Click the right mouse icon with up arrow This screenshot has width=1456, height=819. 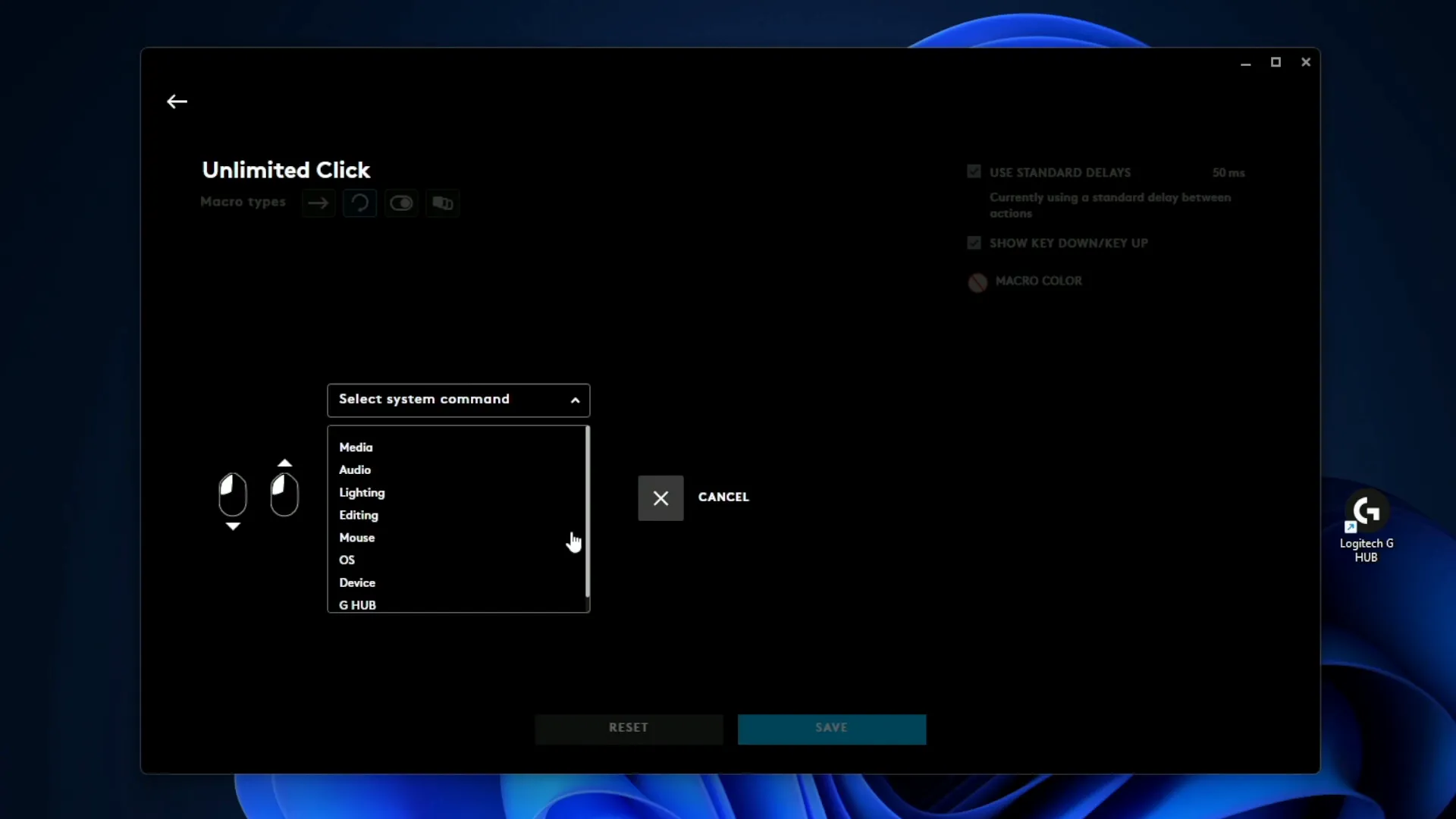(284, 489)
